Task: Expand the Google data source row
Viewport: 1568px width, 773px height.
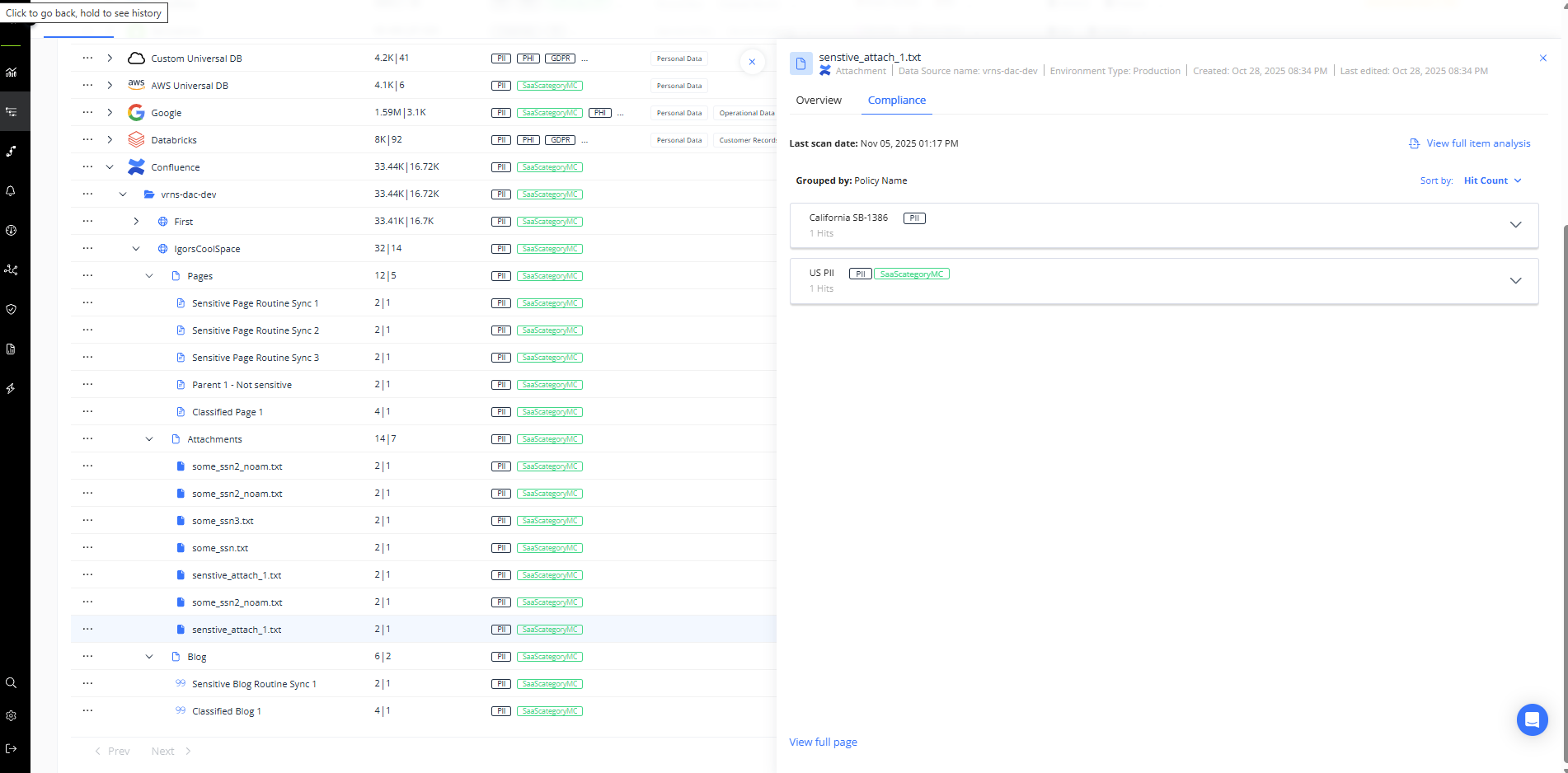Action: pos(110,113)
